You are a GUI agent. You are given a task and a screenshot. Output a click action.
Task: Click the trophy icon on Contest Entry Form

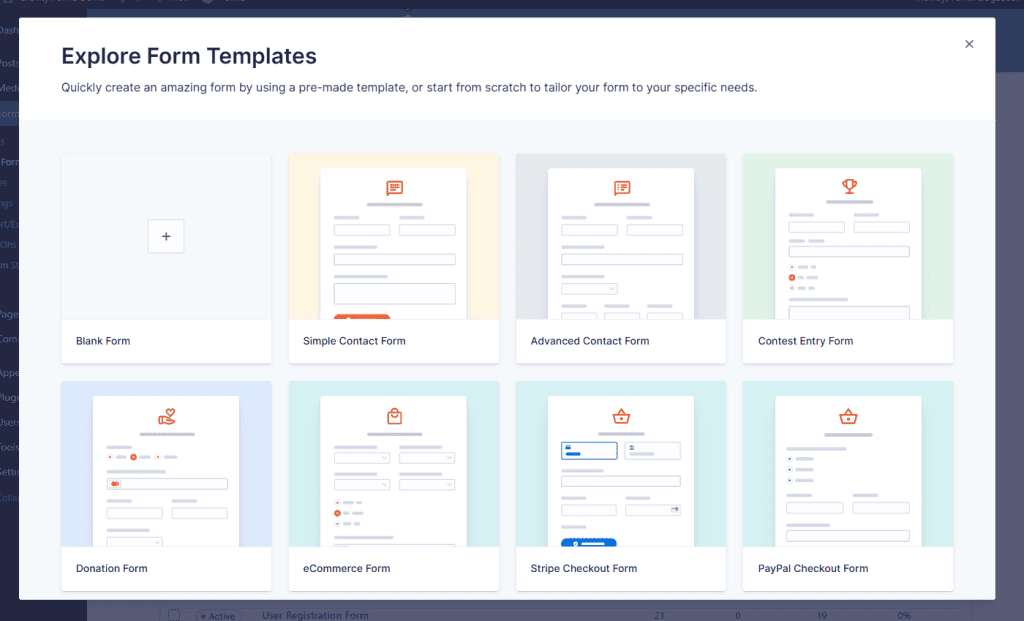coord(849,186)
